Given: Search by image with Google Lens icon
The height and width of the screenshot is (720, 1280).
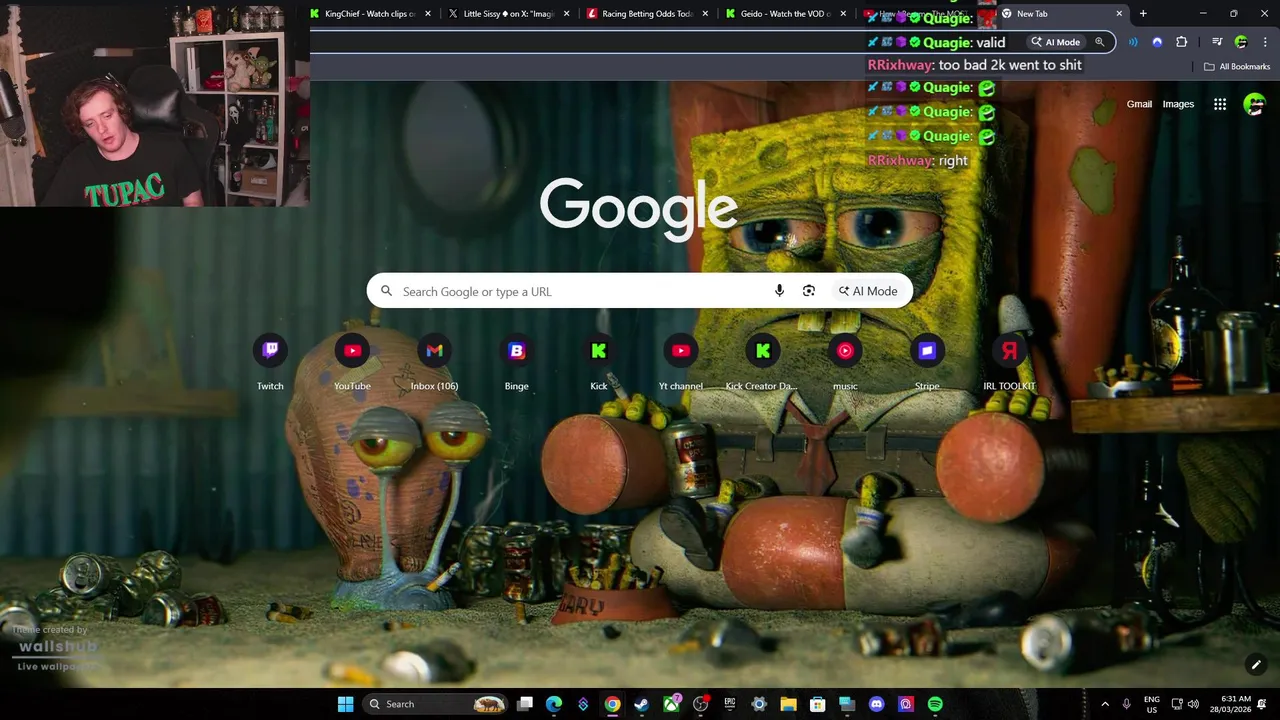Looking at the screenshot, I should pos(809,291).
